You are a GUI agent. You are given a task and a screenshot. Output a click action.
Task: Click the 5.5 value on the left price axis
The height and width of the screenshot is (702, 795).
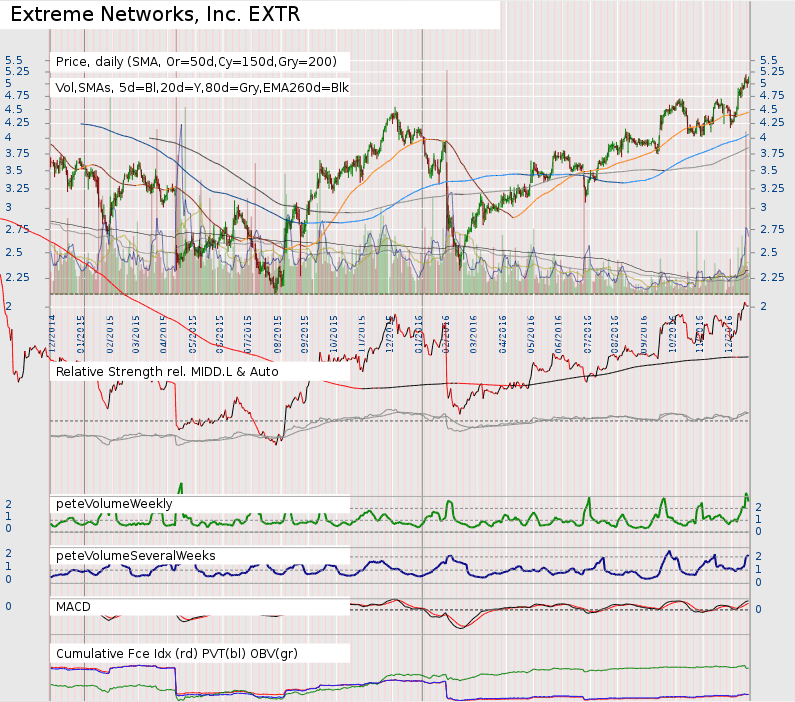pos(14,60)
